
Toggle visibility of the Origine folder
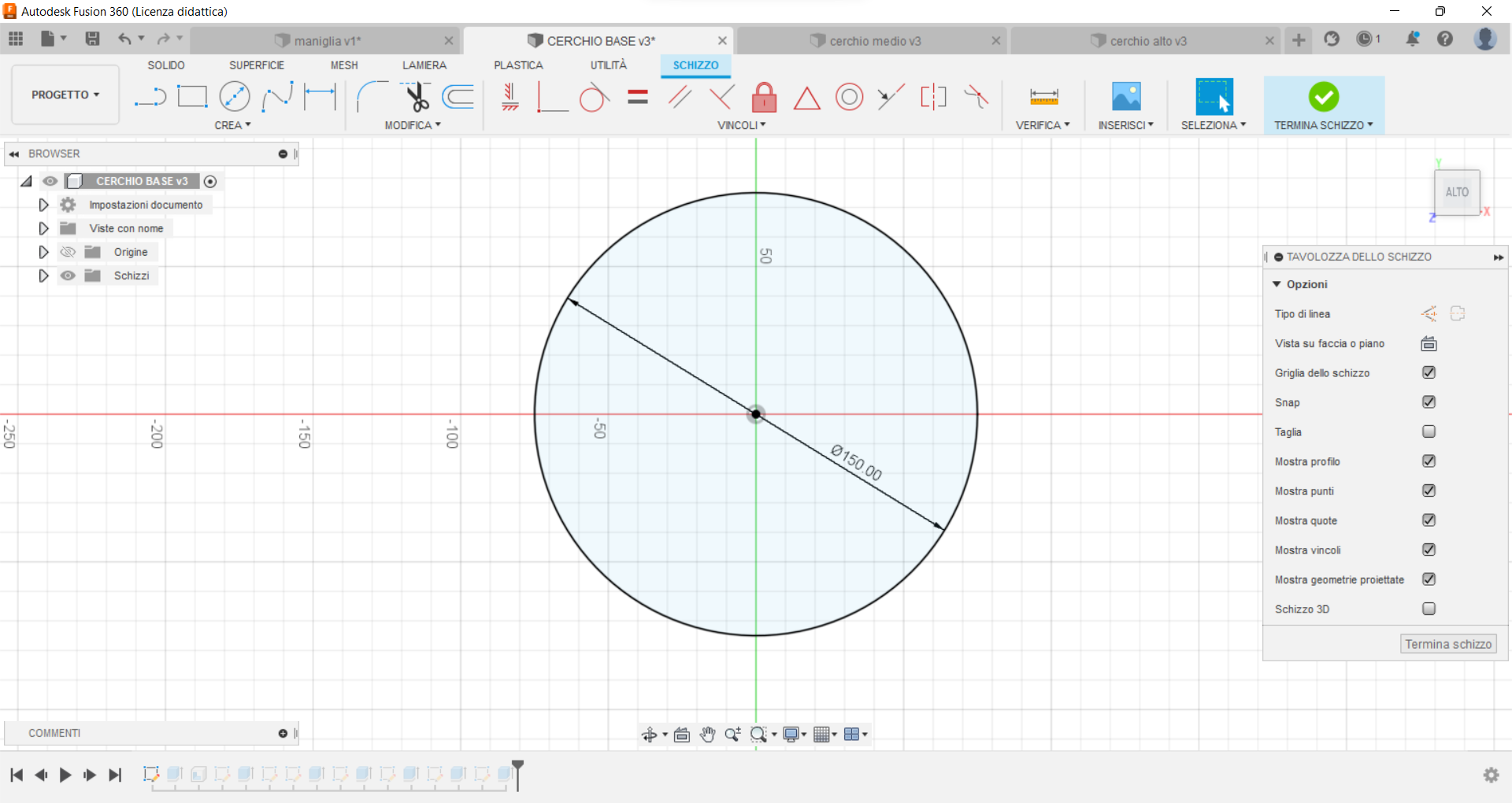[x=68, y=252]
